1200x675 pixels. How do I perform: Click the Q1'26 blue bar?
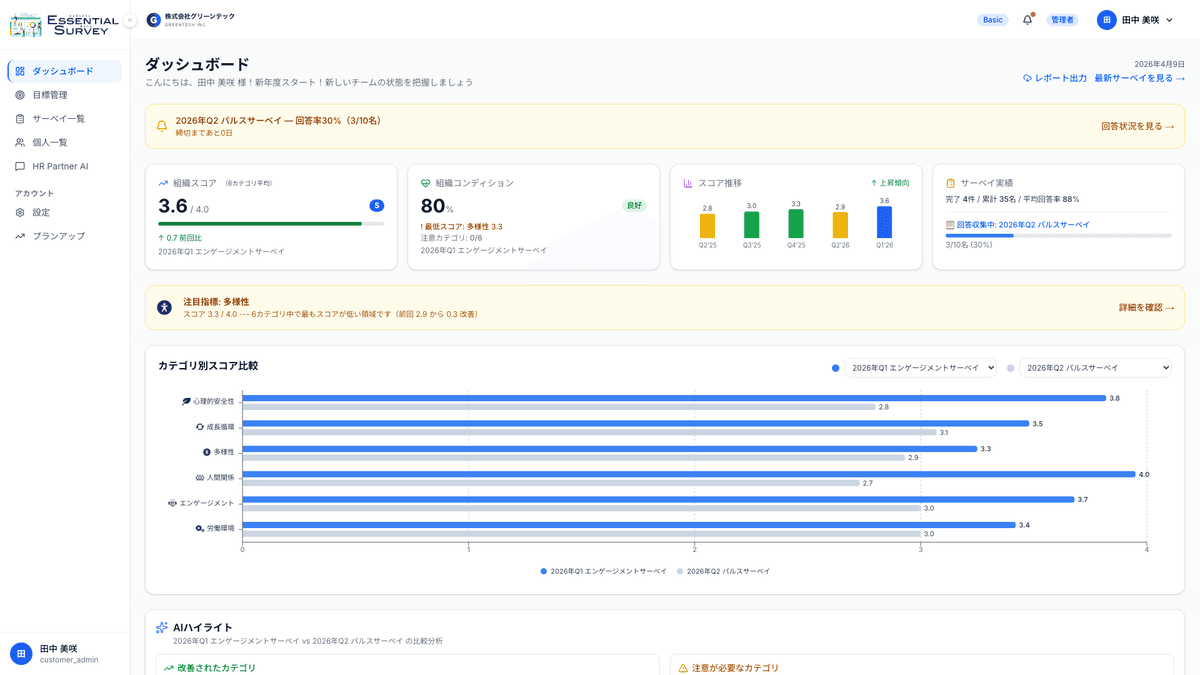pos(884,222)
